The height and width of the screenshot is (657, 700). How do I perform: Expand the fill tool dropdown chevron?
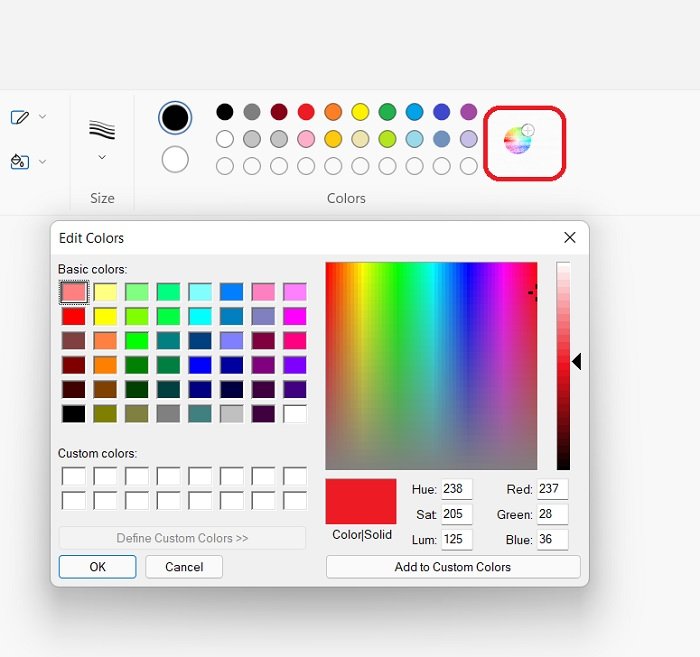(x=42, y=161)
